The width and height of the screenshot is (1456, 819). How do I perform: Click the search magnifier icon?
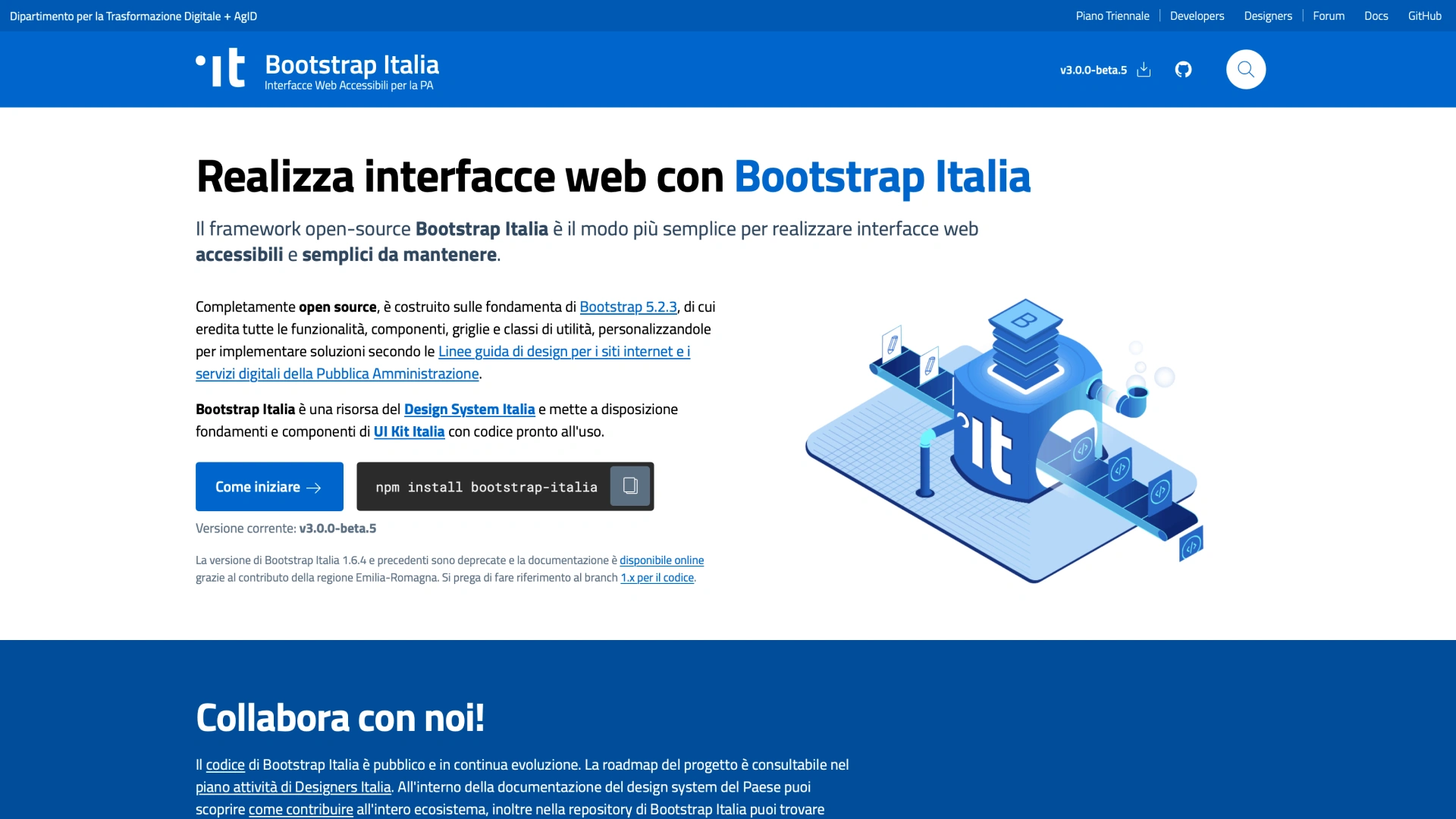[1246, 70]
